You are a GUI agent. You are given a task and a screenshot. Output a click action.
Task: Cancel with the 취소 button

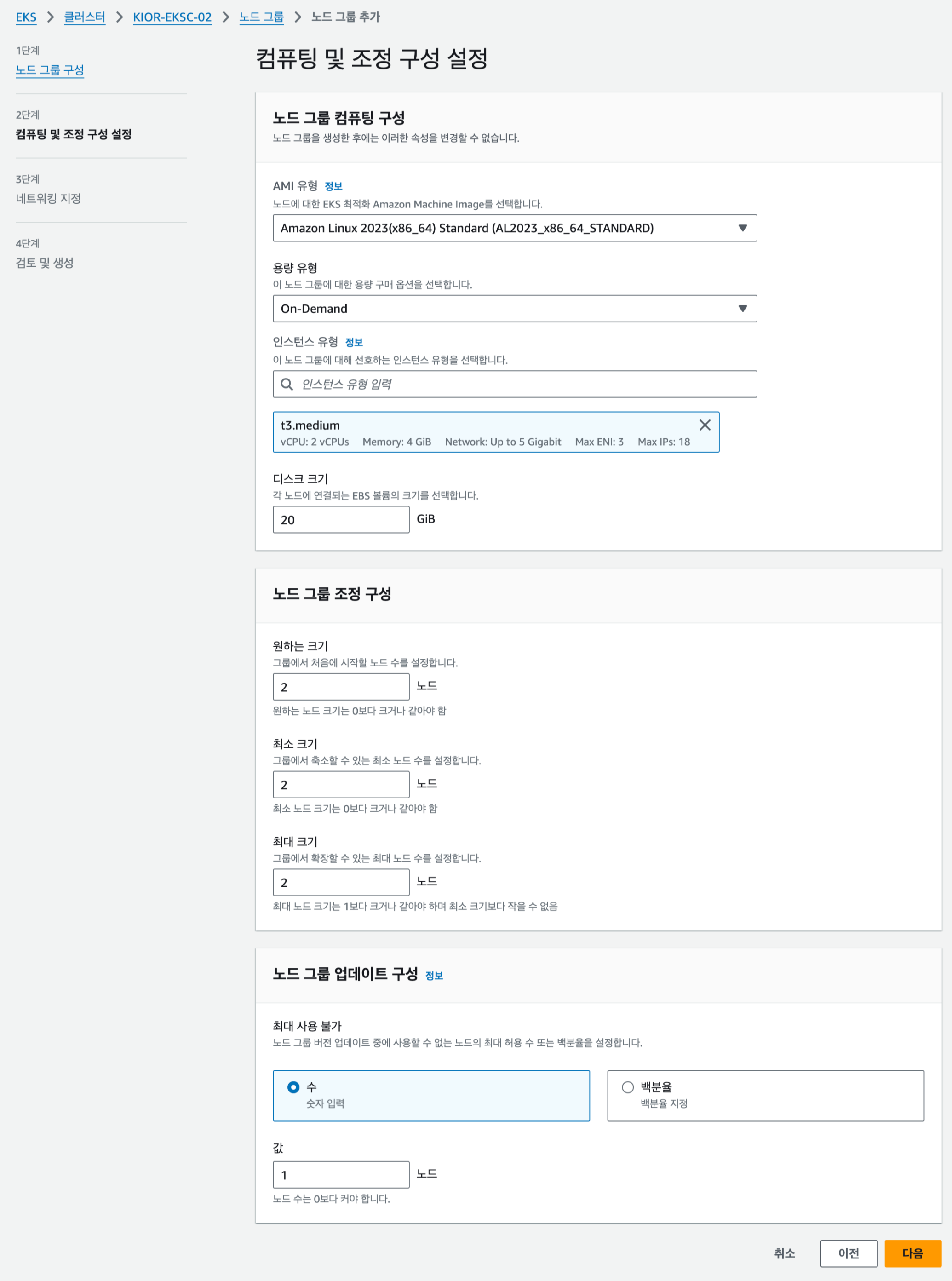tap(784, 1253)
